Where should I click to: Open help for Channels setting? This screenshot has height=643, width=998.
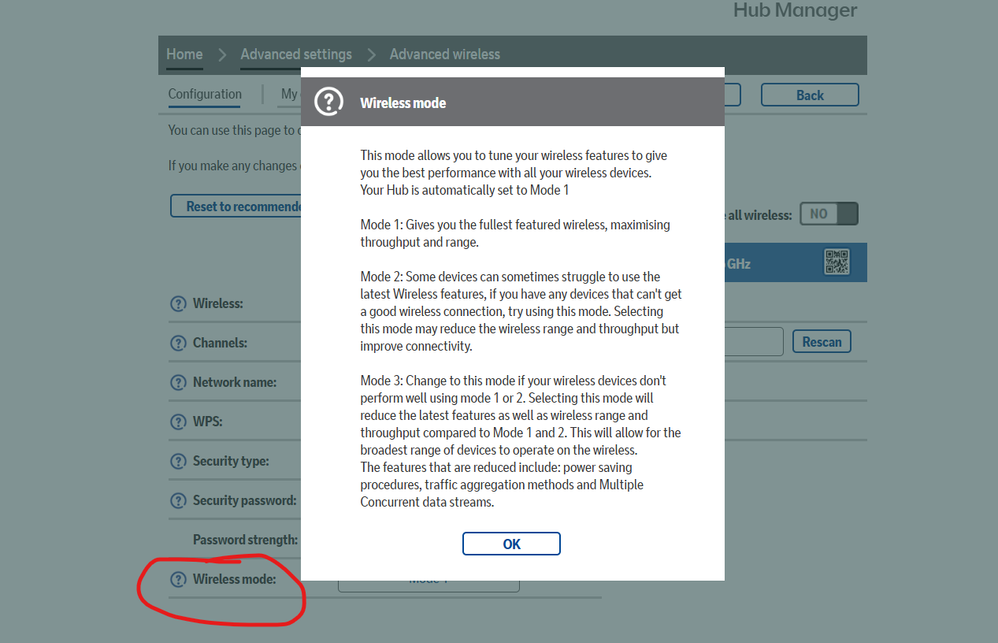pyautogui.click(x=178, y=343)
